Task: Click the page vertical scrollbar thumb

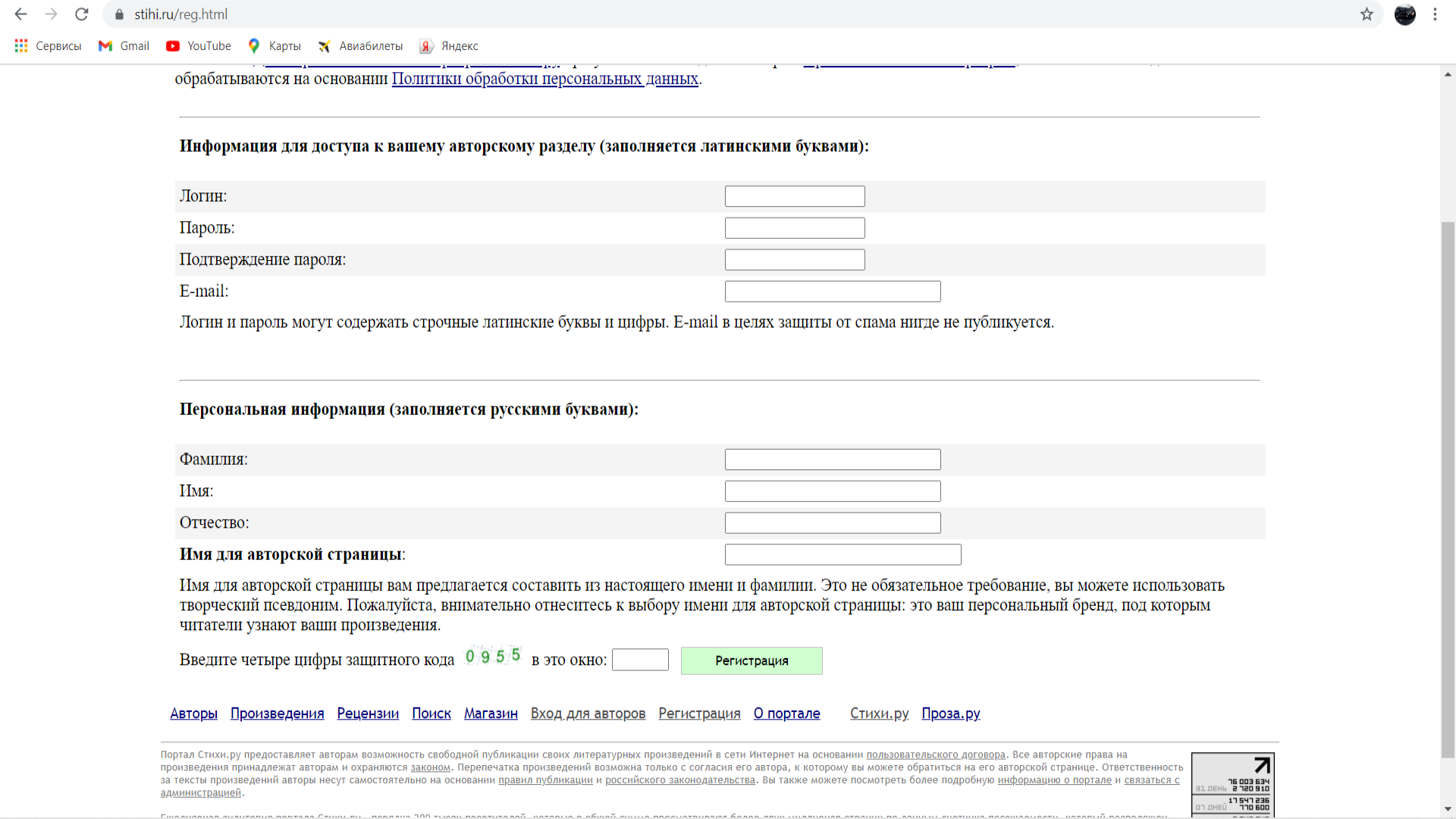Action: coord(1448,489)
